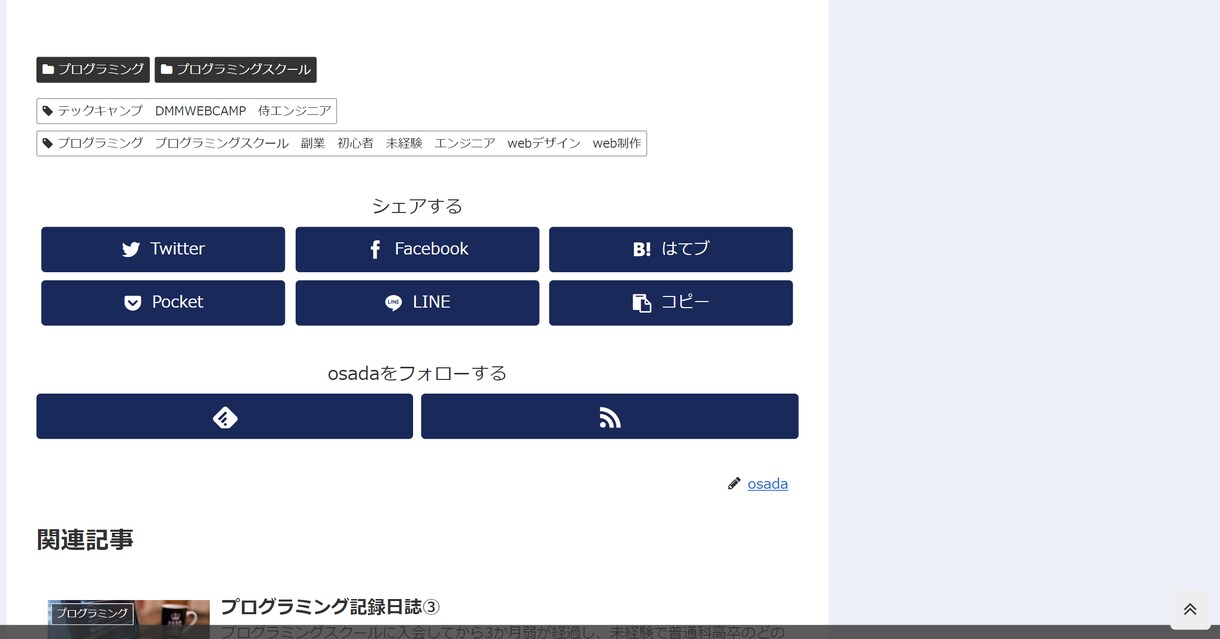Copy the link with the コピー button
The width and height of the screenshot is (1220, 639).
(x=671, y=302)
